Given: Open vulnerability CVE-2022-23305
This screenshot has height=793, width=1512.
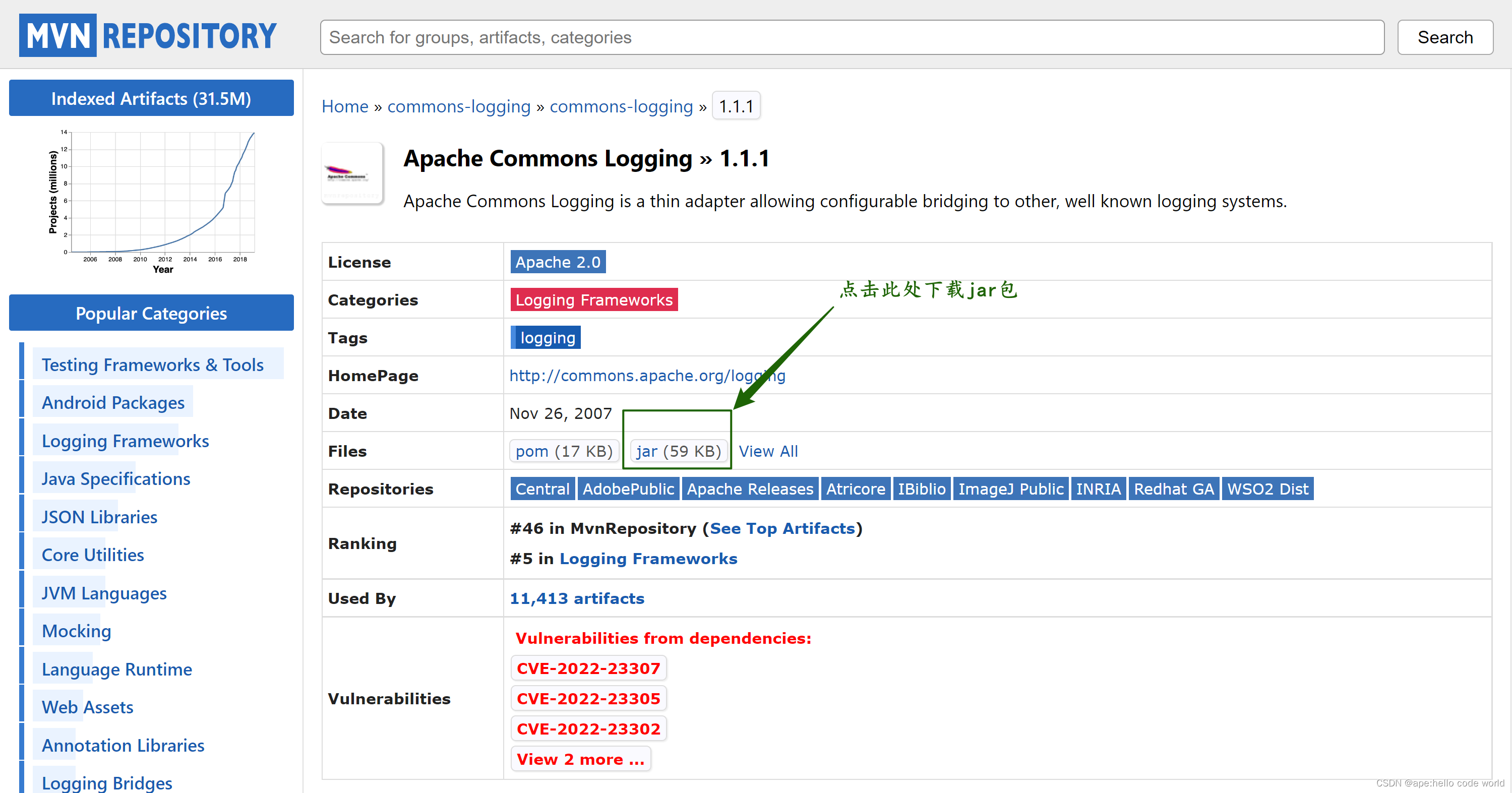Looking at the screenshot, I should point(588,699).
